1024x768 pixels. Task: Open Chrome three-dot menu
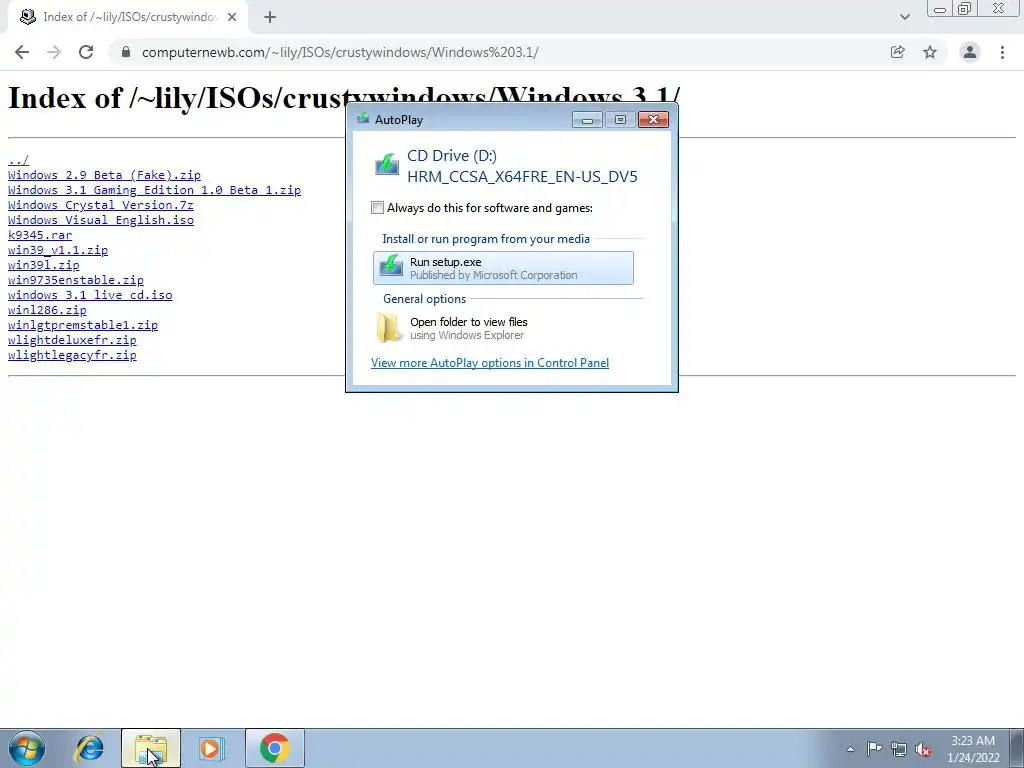coord(1002,52)
